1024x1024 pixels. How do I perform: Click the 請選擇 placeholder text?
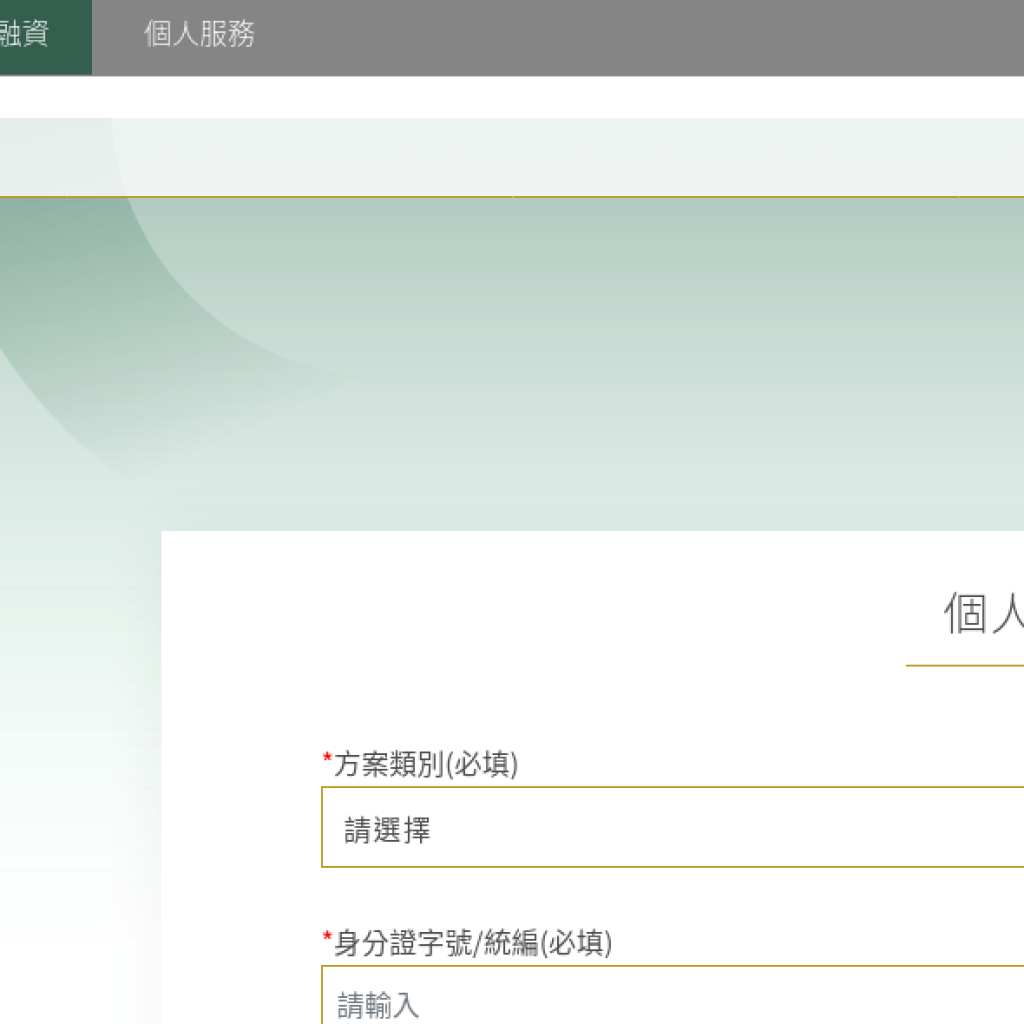click(x=387, y=830)
